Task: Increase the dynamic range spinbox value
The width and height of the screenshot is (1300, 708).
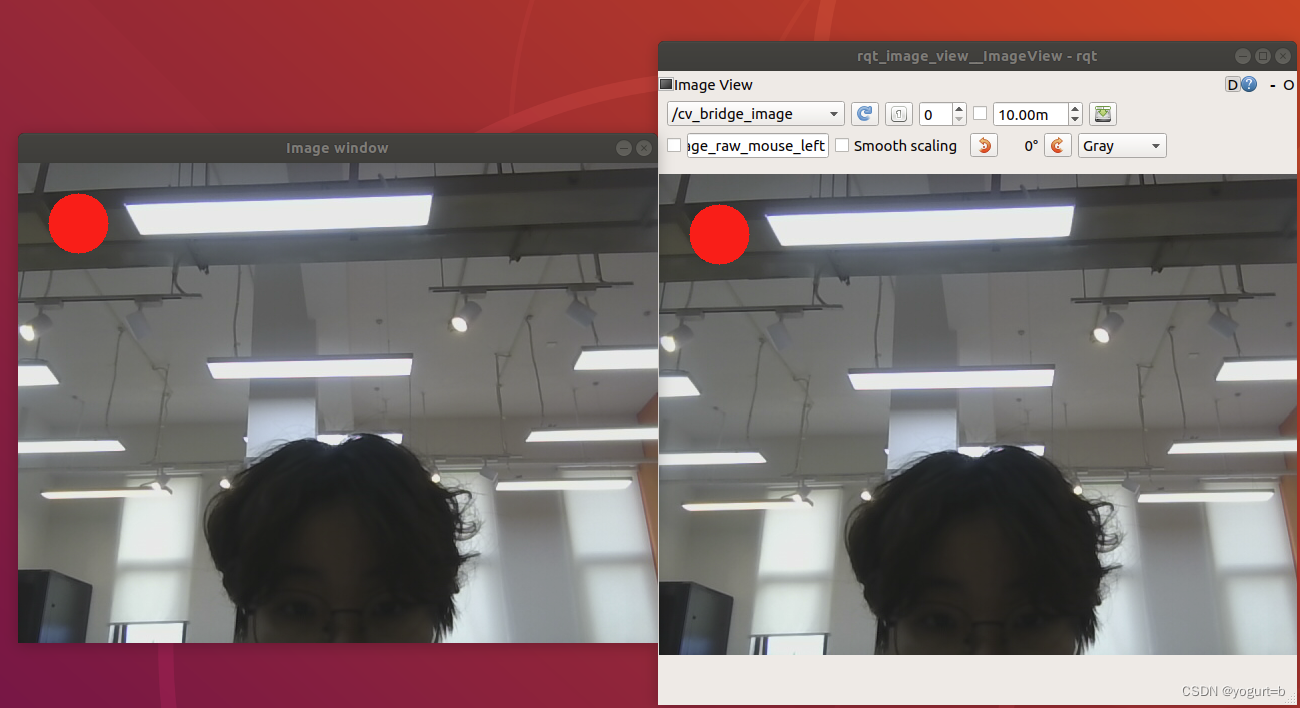Action: (x=959, y=108)
